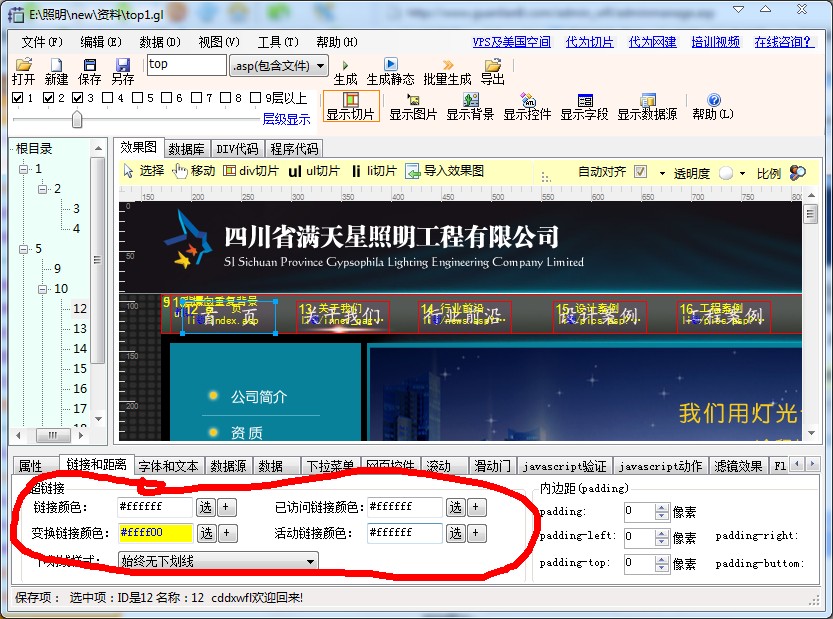Image resolution: width=833 pixels, height=619 pixels.
Task: Open the 透明度 transparency dropdown arrow
Action: tap(742, 173)
